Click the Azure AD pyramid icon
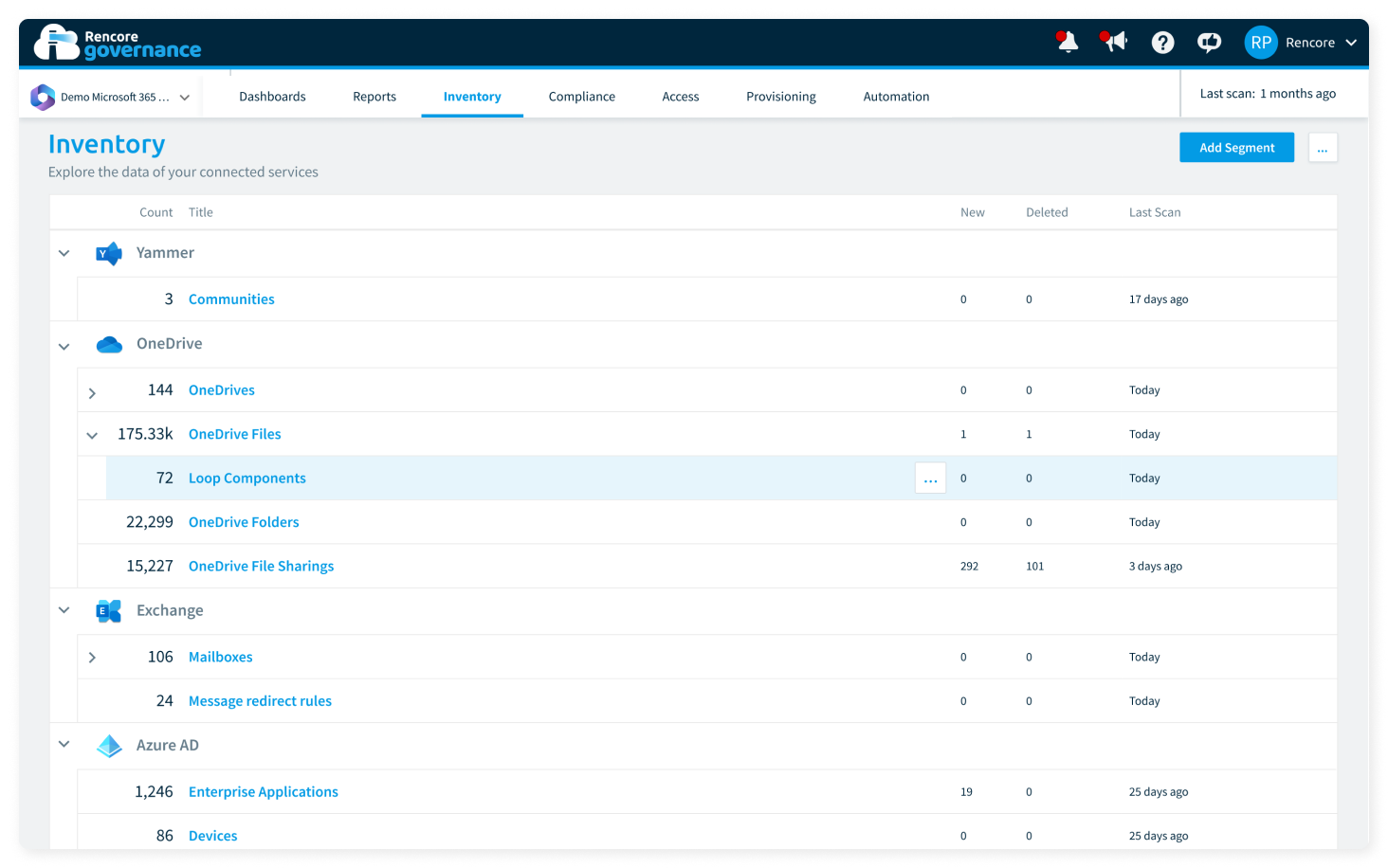Viewport: 1388px width, 868px height. pos(109,746)
